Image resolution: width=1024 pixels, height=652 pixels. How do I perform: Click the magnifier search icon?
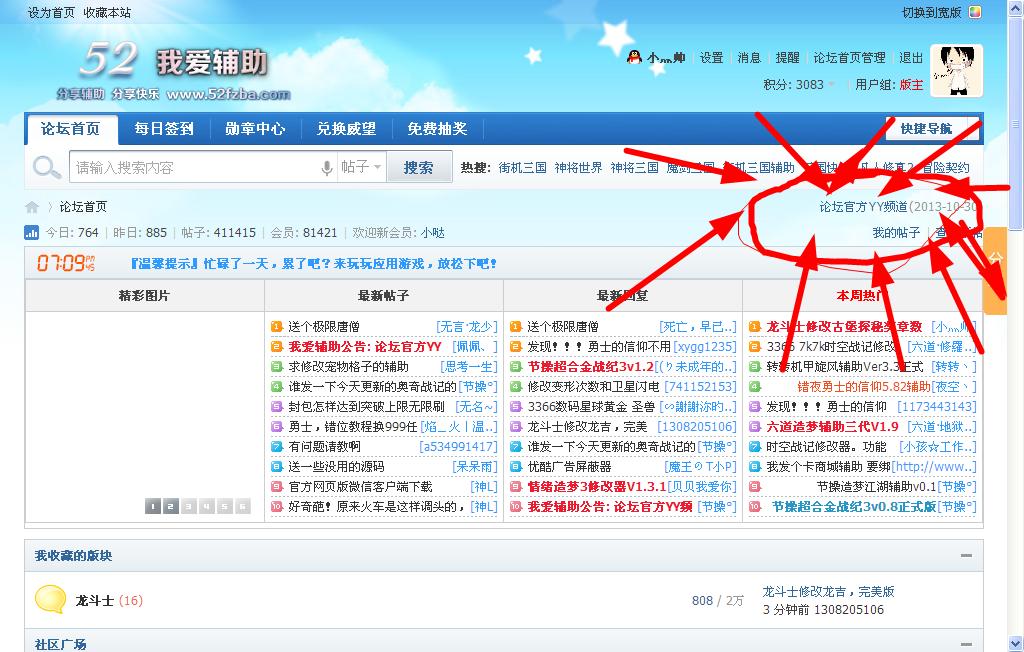[46, 168]
